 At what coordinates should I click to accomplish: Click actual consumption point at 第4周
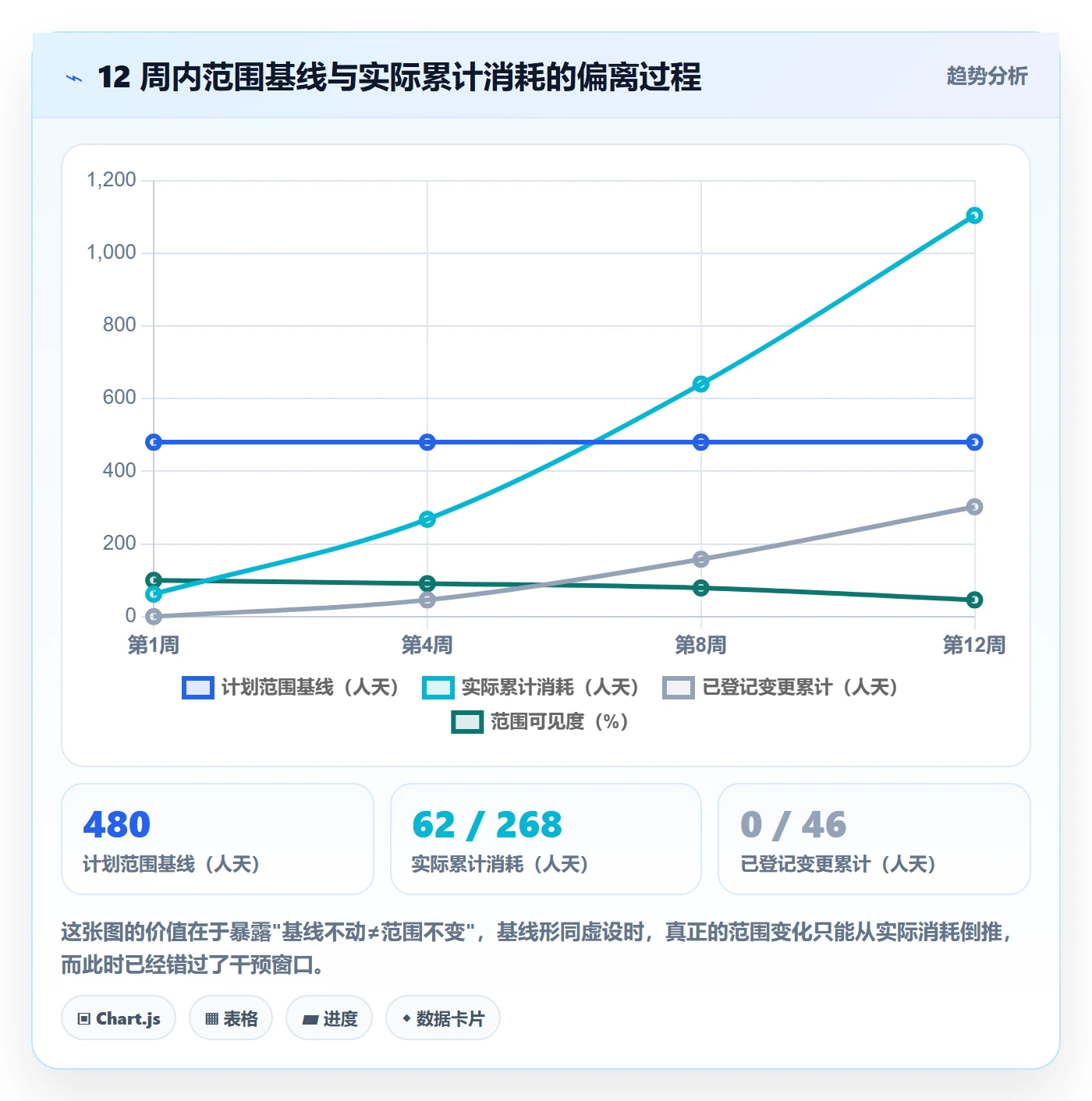point(427,519)
